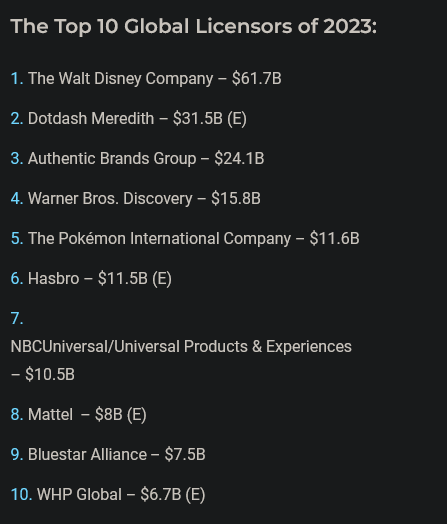Click the $31.5B (E) value
The height and width of the screenshot is (524, 447).
210,119
